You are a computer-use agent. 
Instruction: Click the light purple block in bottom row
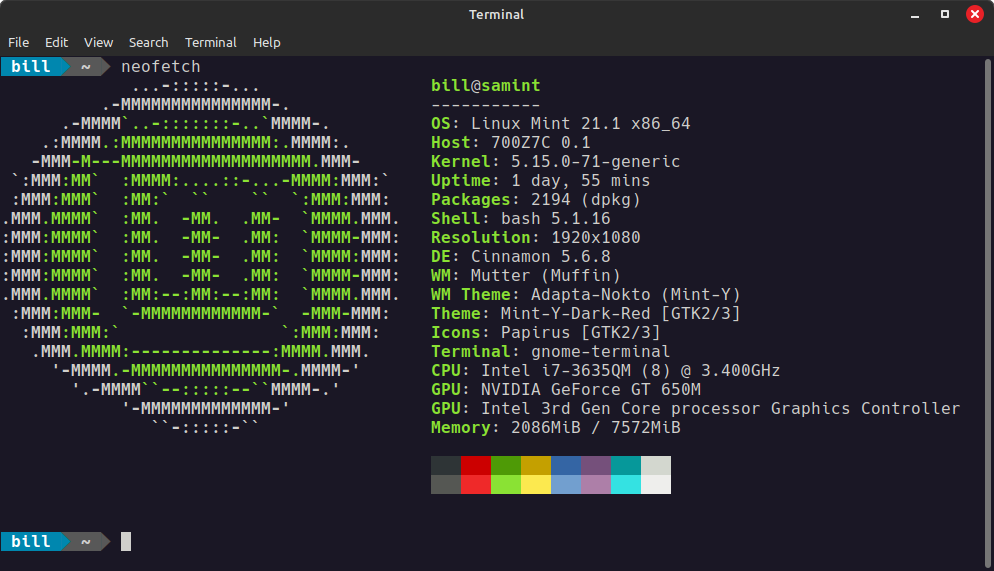click(x=596, y=484)
